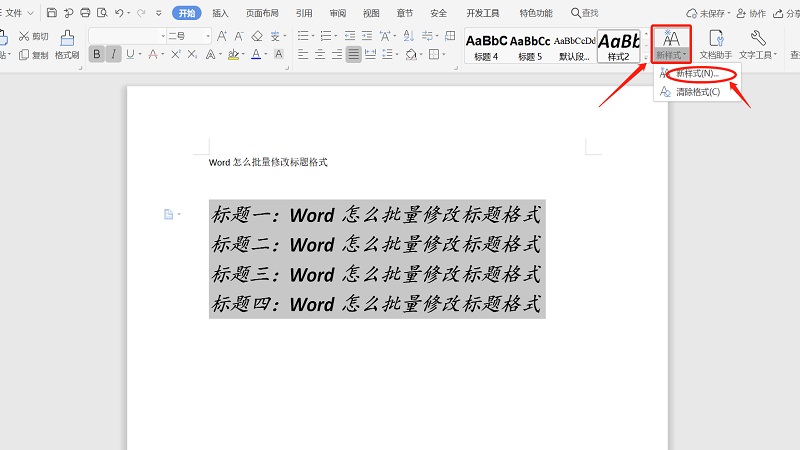Toggle justified text alignment button
This screenshot has height=450, width=800.
pyautogui.click(x=354, y=54)
